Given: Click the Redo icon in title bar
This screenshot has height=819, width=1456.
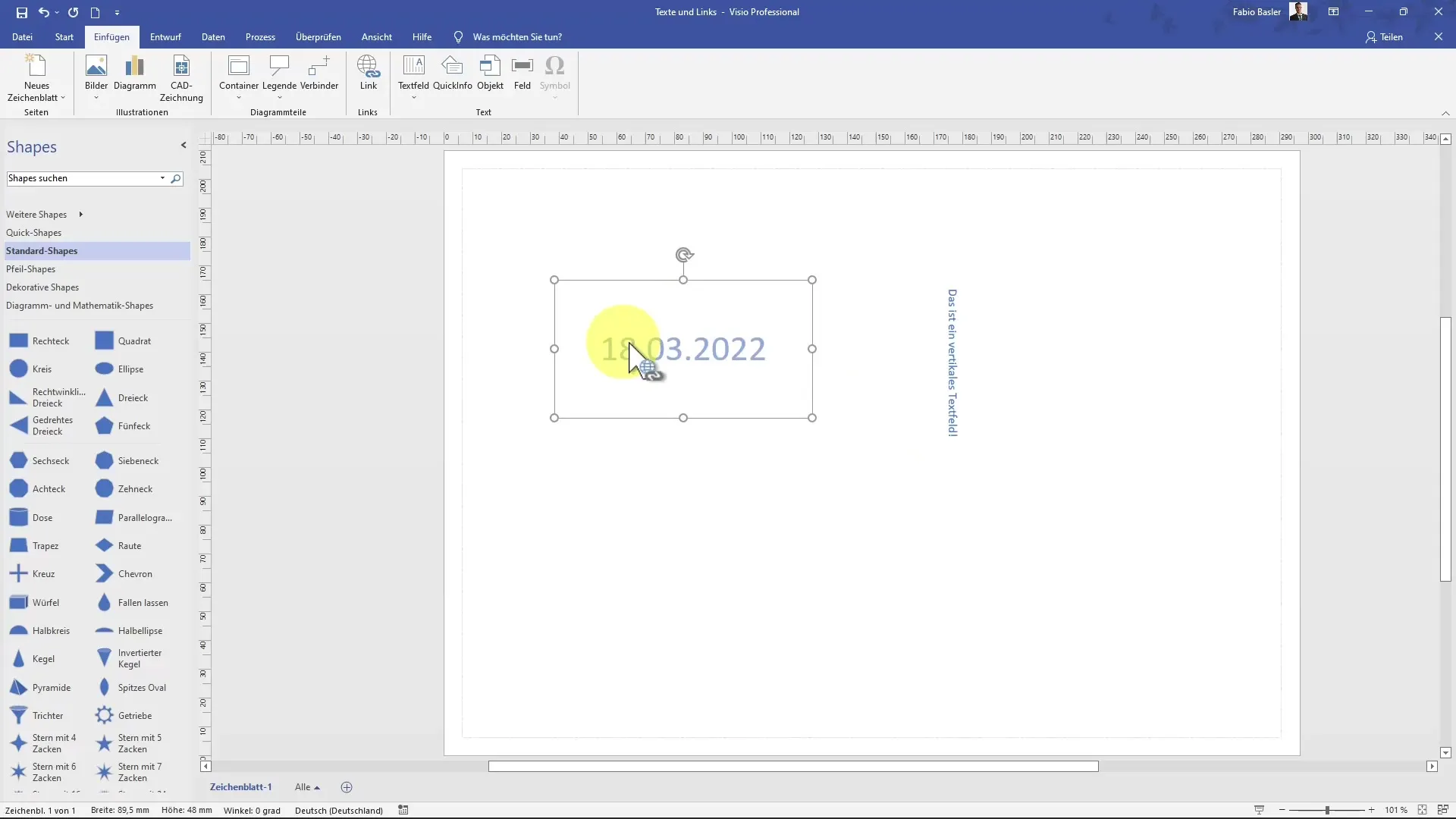Looking at the screenshot, I should pos(73,12).
